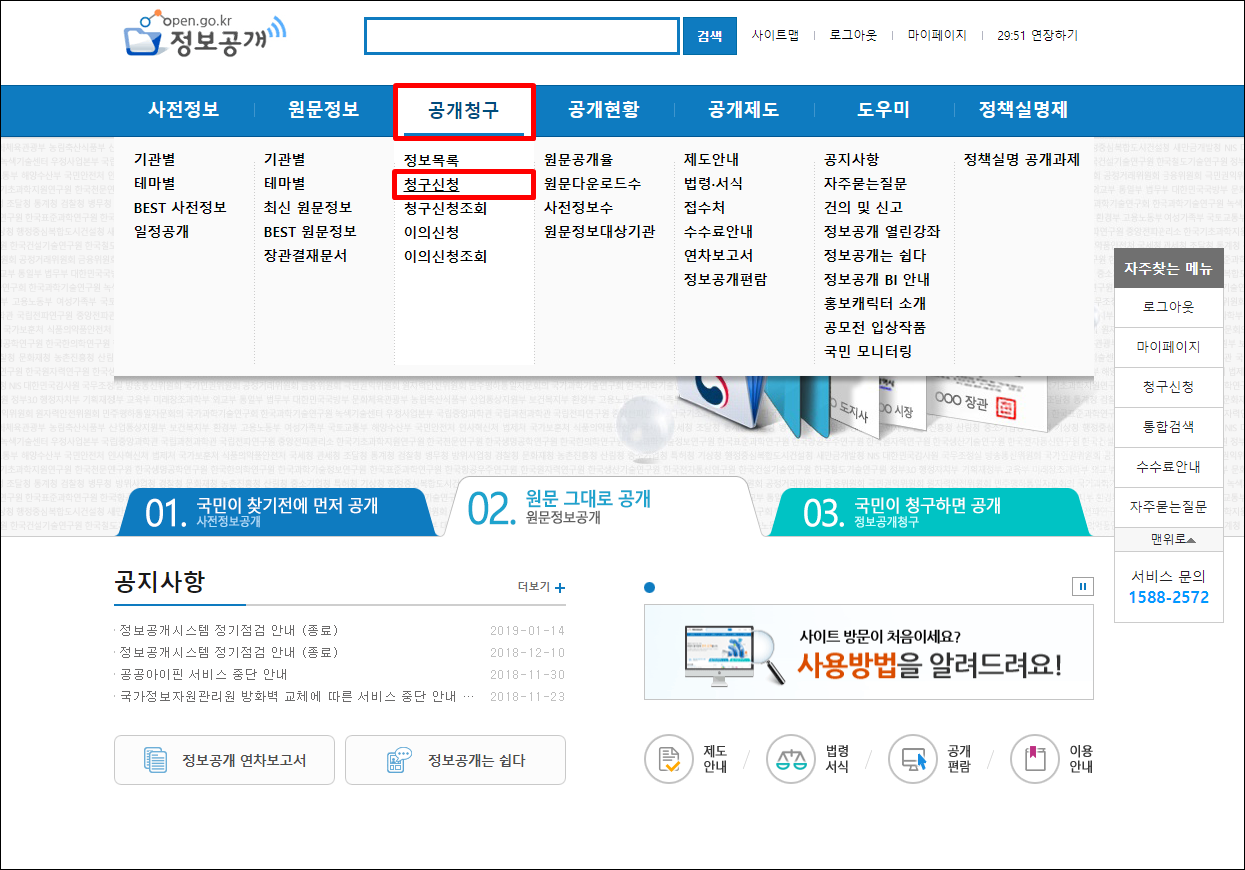This screenshot has width=1245, height=870.
Task: Click the 이용안내 book icon
Action: [x=1031, y=759]
